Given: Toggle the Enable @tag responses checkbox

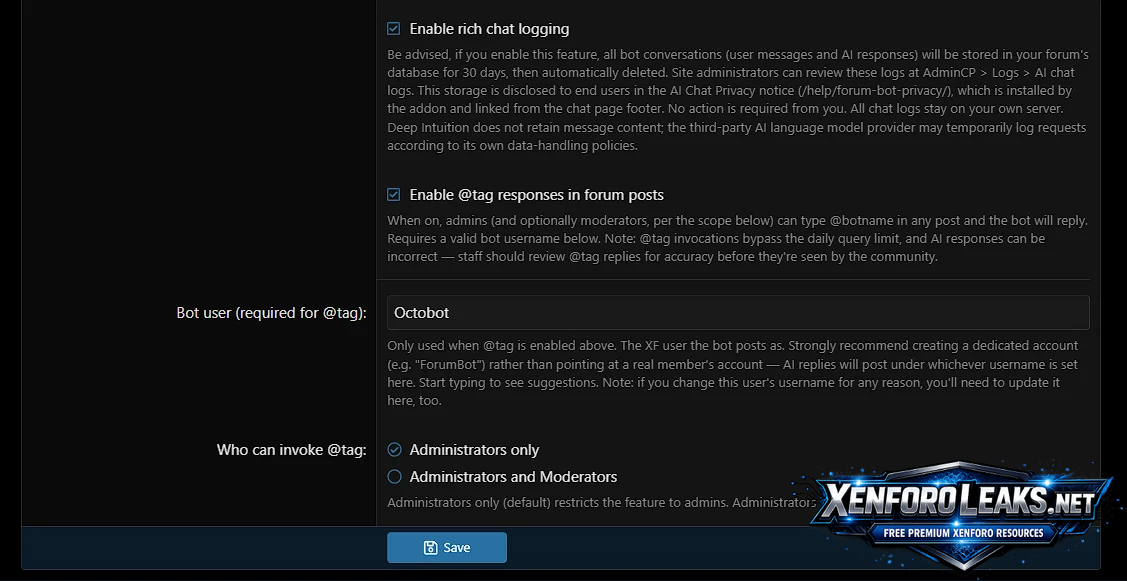Looking at the screenshot, I should [394, 195].
